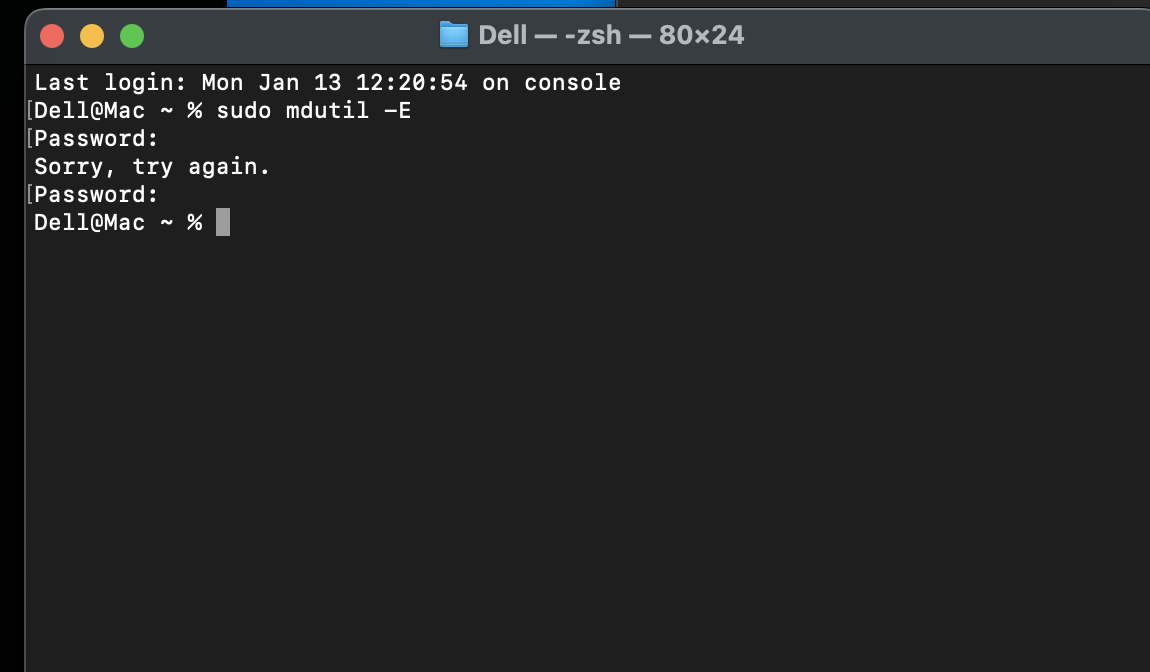Viewport: 1150px width, 672px height.
Task: Click the gray block cursor at the prompt
Action: [223, 222]
